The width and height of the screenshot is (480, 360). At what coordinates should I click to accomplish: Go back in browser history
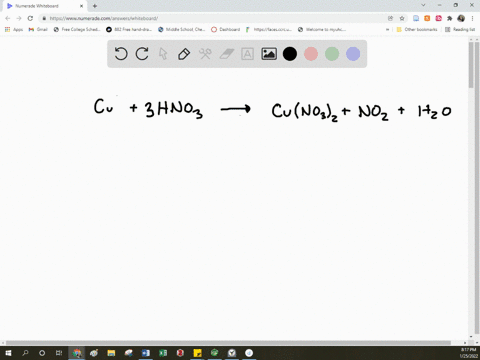(x=8, y=18)
